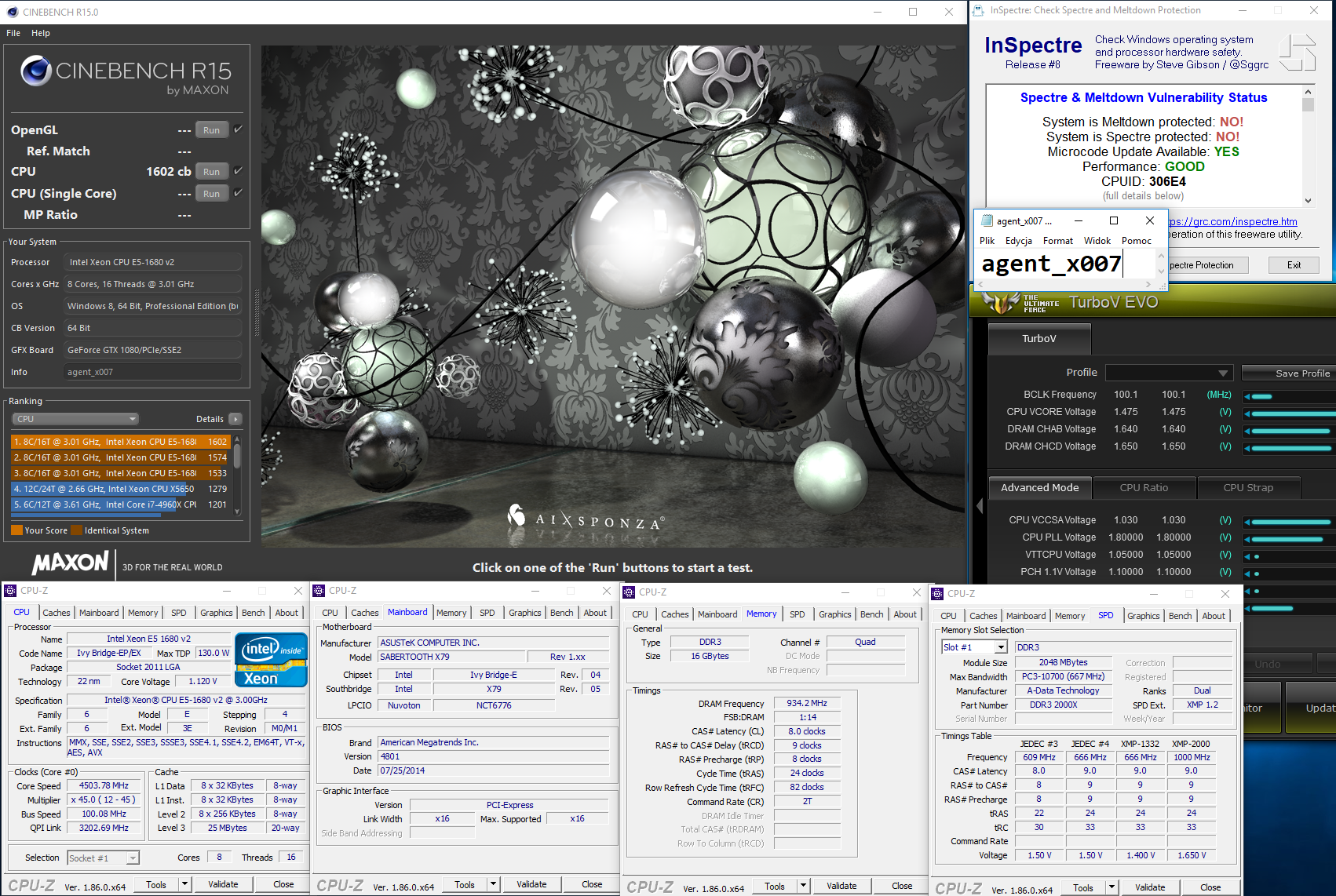
Task: Click the CPU-Z icon of the Mainboard window
Action: tap(319, 591)
